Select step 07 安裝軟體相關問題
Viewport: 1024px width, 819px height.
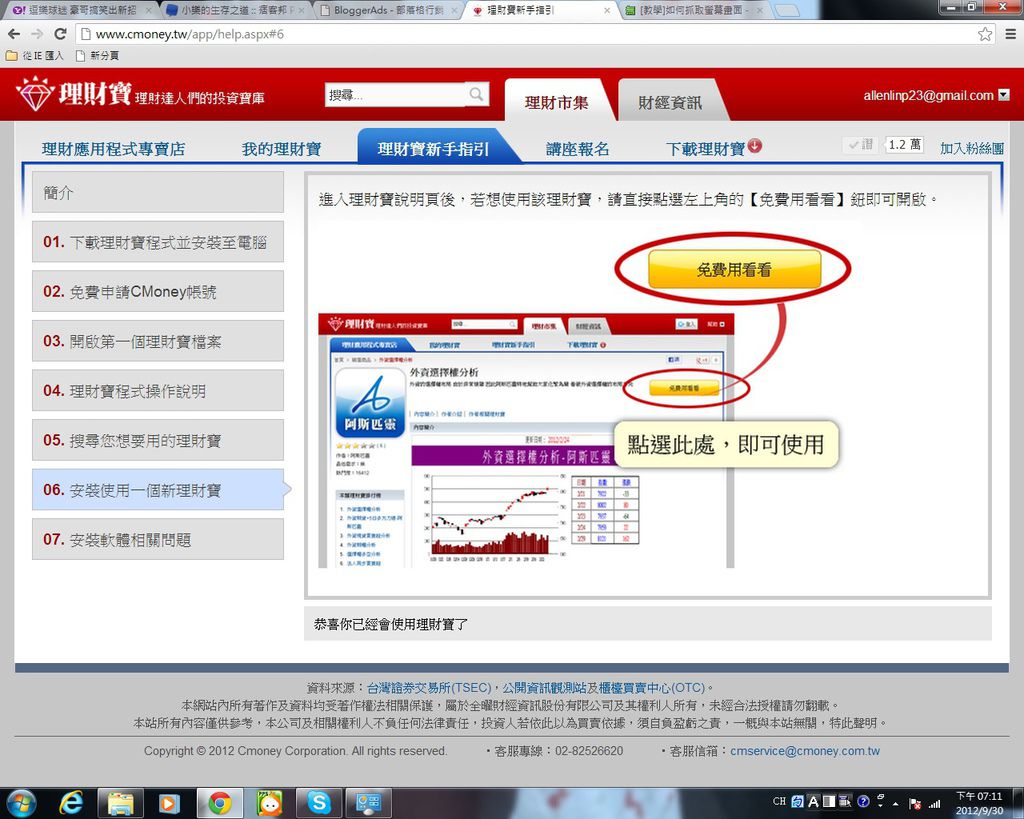tap(157, 539)
